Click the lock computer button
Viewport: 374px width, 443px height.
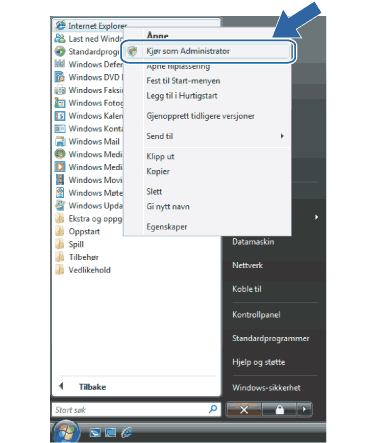click(x=280, y=409)
